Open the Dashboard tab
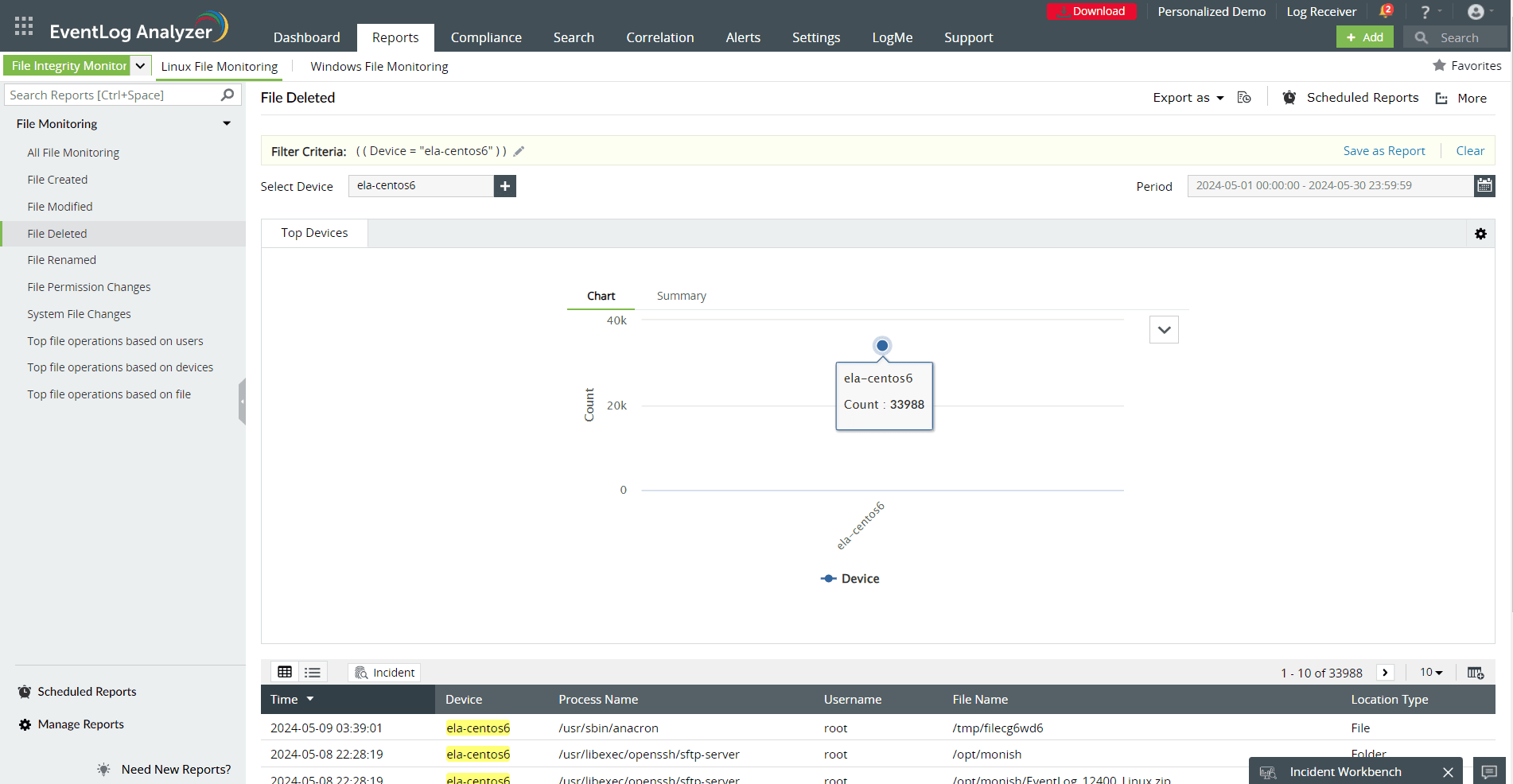1513x784 pixels. coord(306,37)
